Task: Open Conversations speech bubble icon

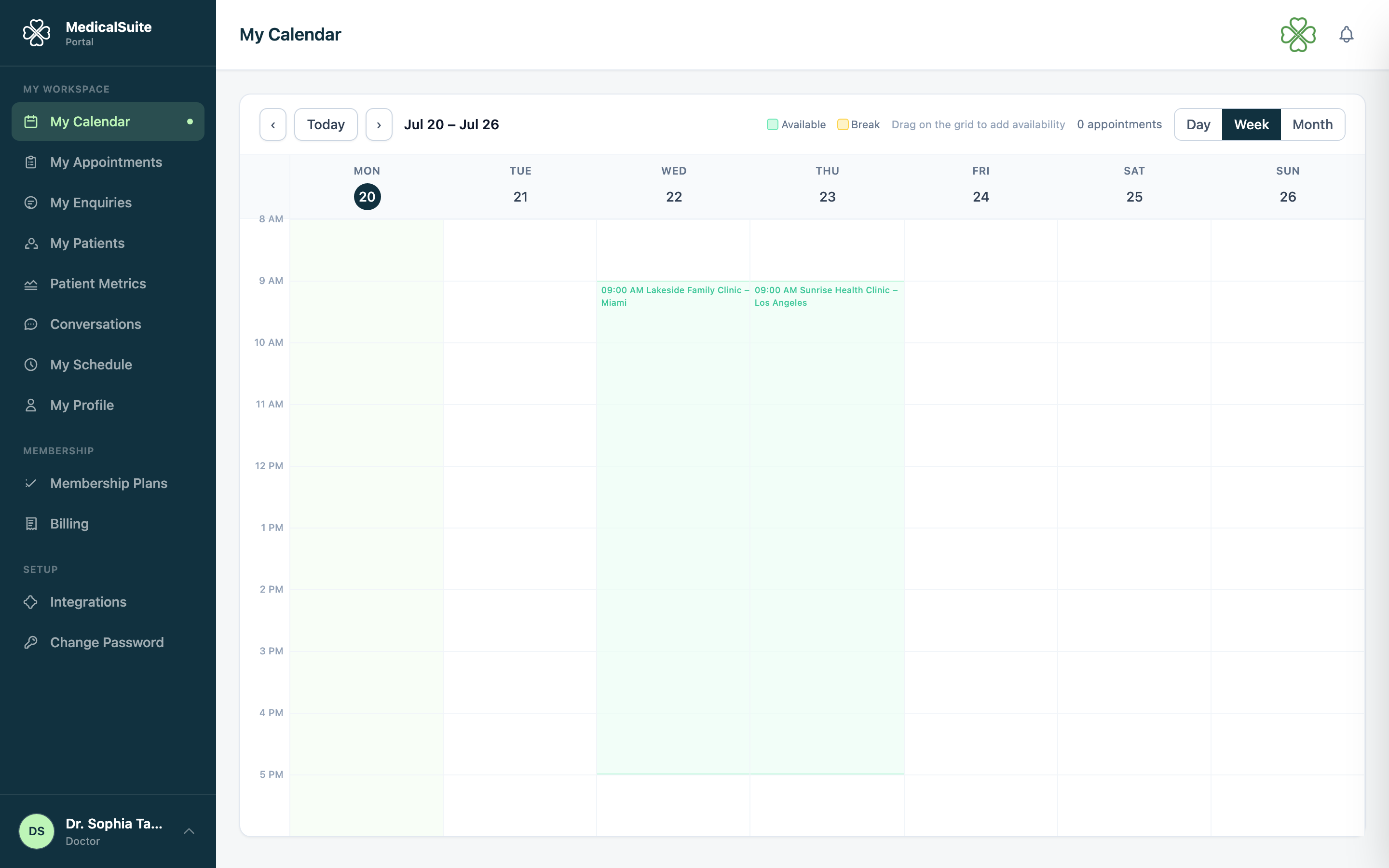Action: pos(31,325)
